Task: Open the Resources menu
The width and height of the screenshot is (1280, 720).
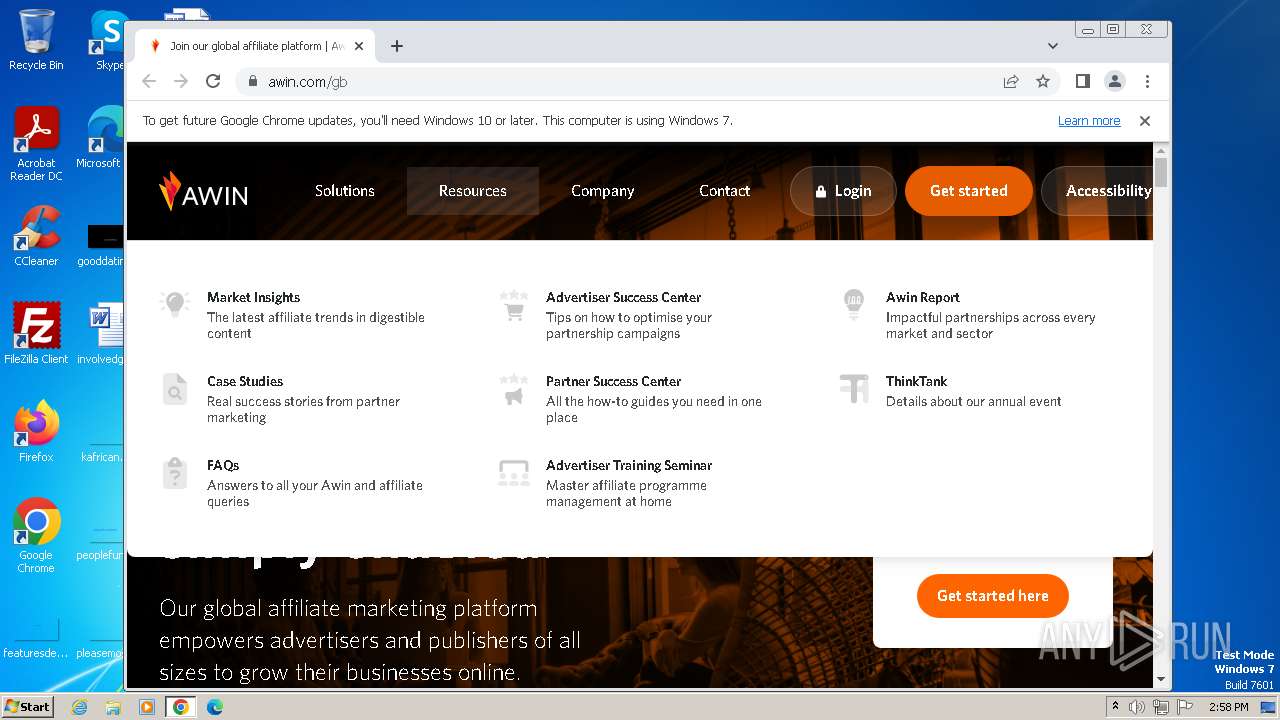Action: (x=473, y=191)
